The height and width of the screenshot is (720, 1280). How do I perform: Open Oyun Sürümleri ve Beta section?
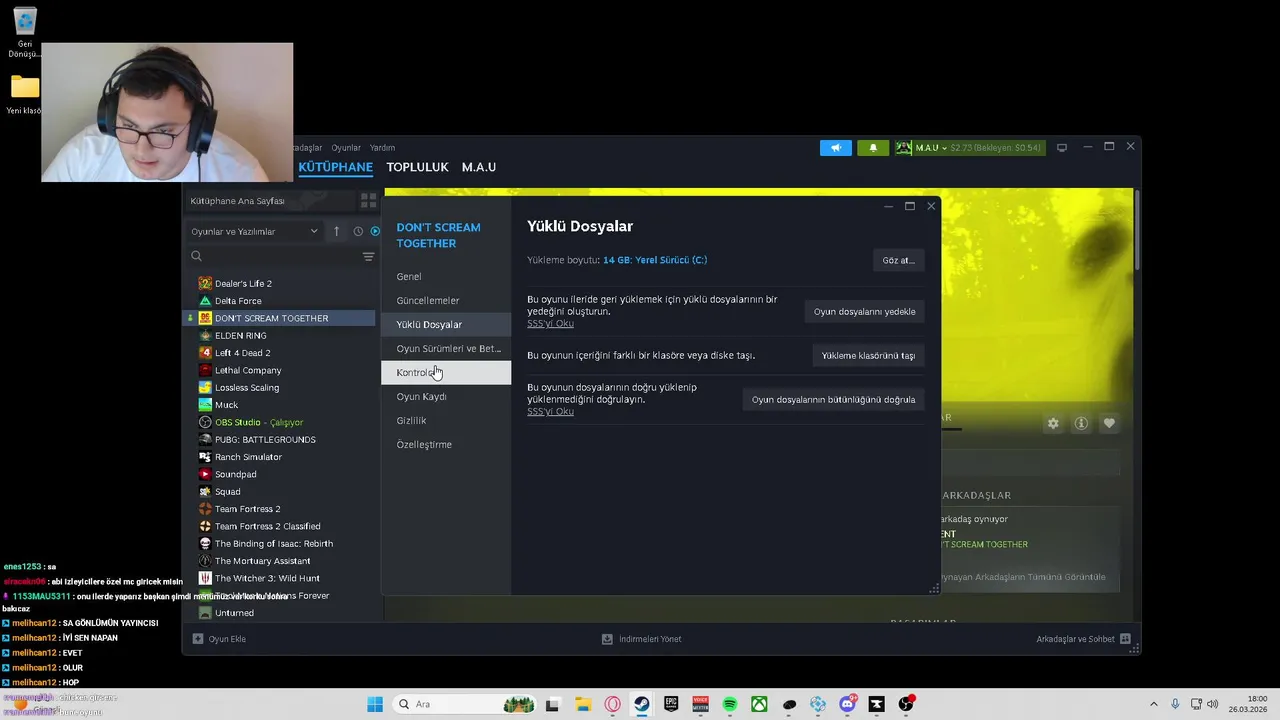[446, 348]
